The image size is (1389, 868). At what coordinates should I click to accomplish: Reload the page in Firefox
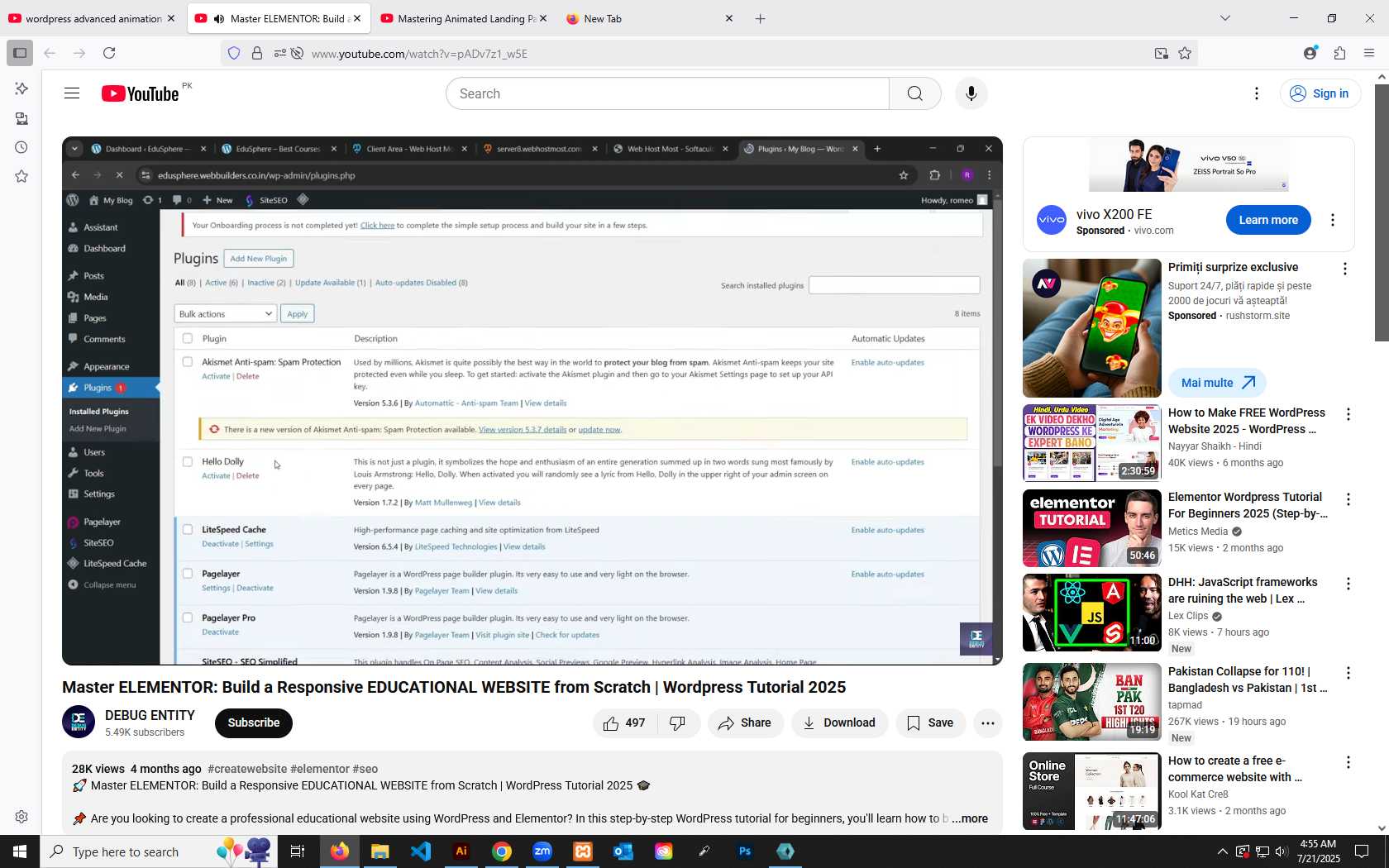pyautogui.click(x=109, y=53)
